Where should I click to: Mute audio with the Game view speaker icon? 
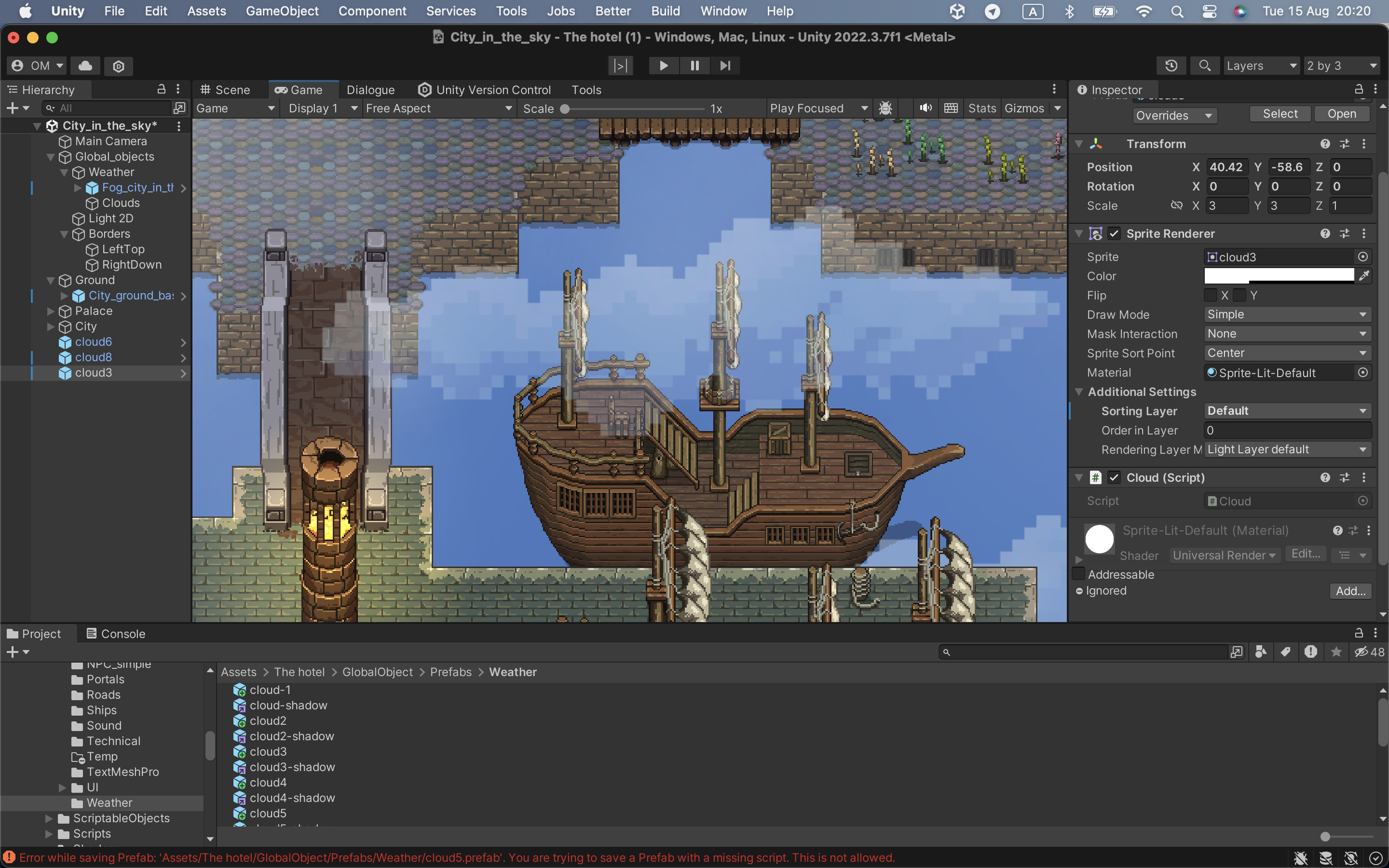[925, 108]
